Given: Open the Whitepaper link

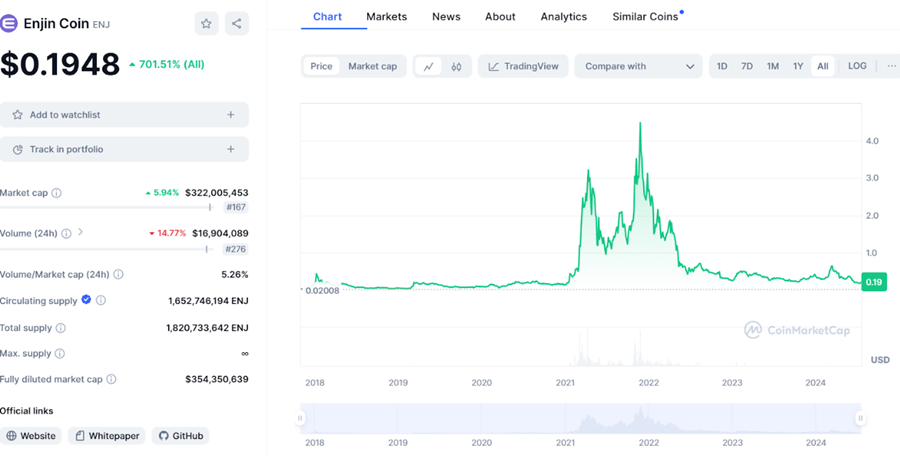Looking at the screenshot, I should click(x=107, y=436).
